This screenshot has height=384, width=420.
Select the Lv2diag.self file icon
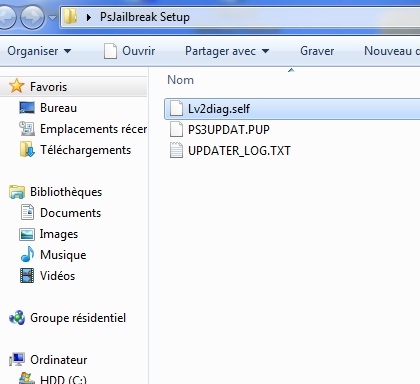point(176,109)
